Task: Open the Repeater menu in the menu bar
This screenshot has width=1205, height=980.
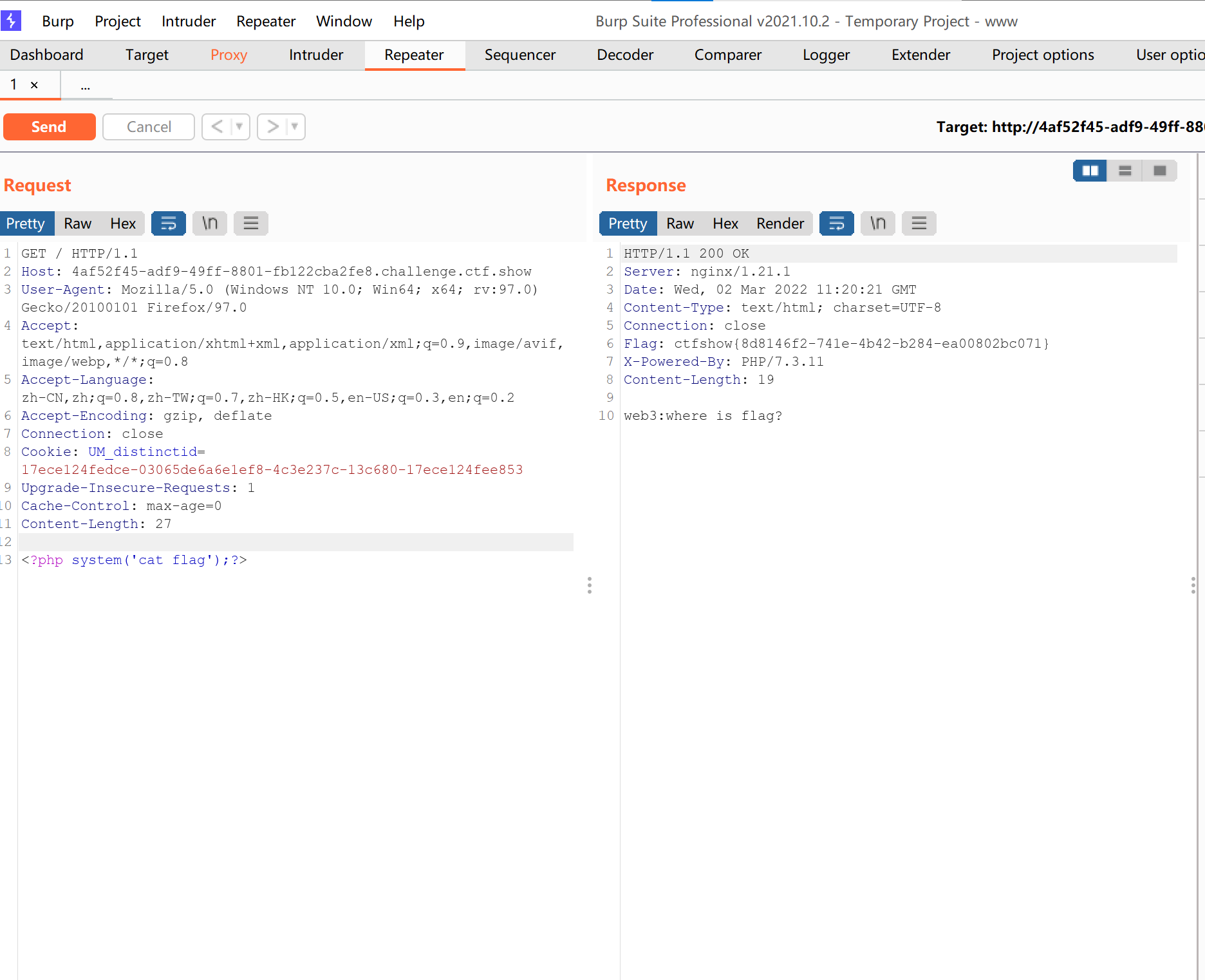Action: tap(266, 21)
